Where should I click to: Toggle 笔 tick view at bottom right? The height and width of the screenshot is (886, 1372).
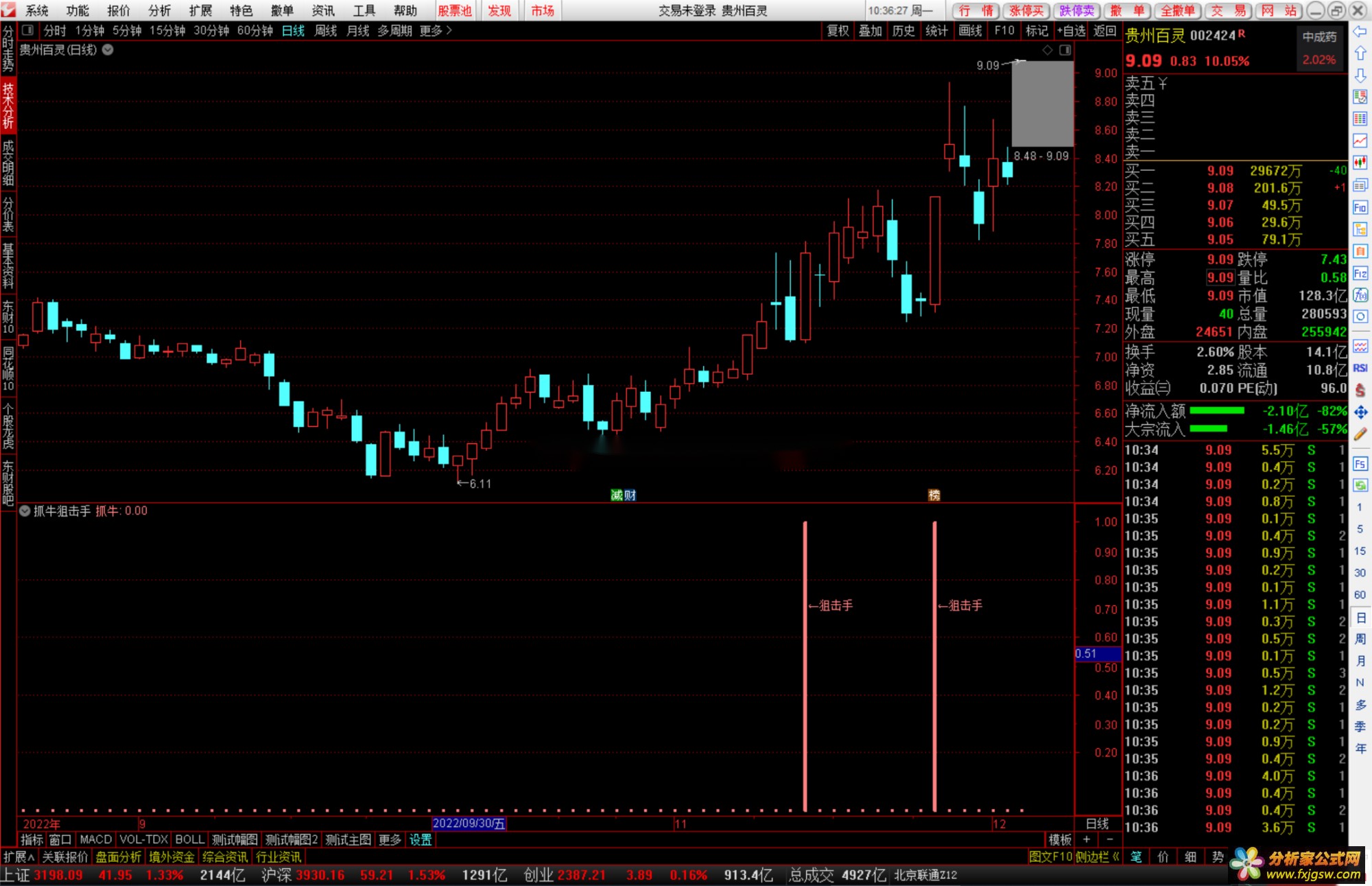coord(1137,856)
